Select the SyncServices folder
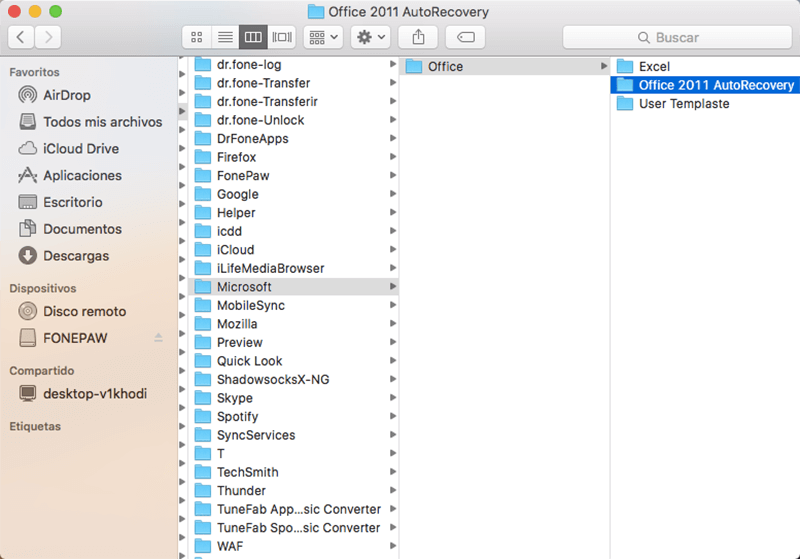The height and width of the screenshot is (559, 800). [x=293, y=435]
